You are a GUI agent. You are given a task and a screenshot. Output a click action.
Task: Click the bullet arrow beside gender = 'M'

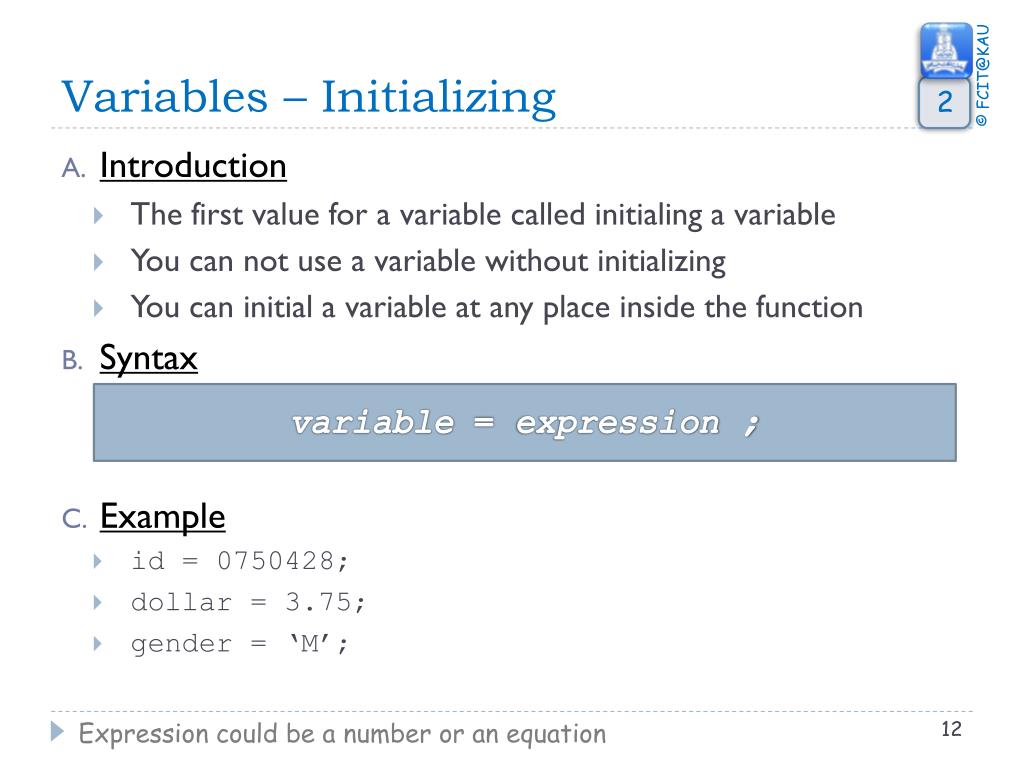click(98, 643)
